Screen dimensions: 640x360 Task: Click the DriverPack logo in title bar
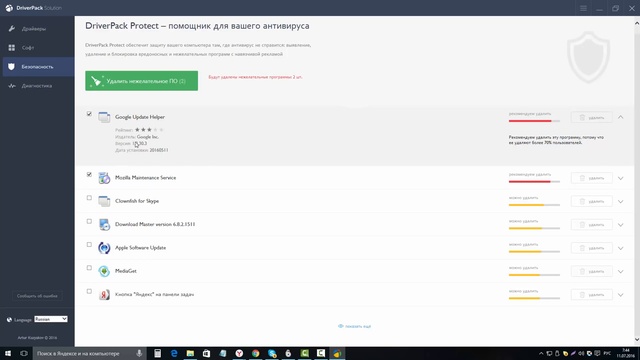pyautogui.click(x=9, y=8)
